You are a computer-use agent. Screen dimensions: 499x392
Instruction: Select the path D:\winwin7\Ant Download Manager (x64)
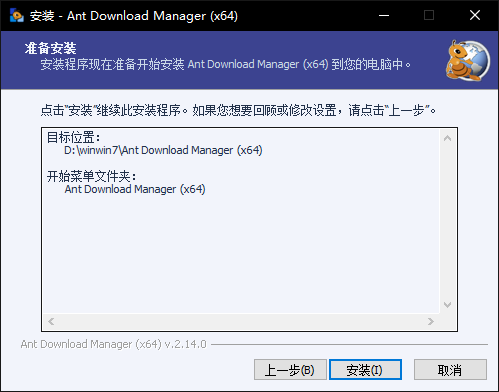[163, 150]
